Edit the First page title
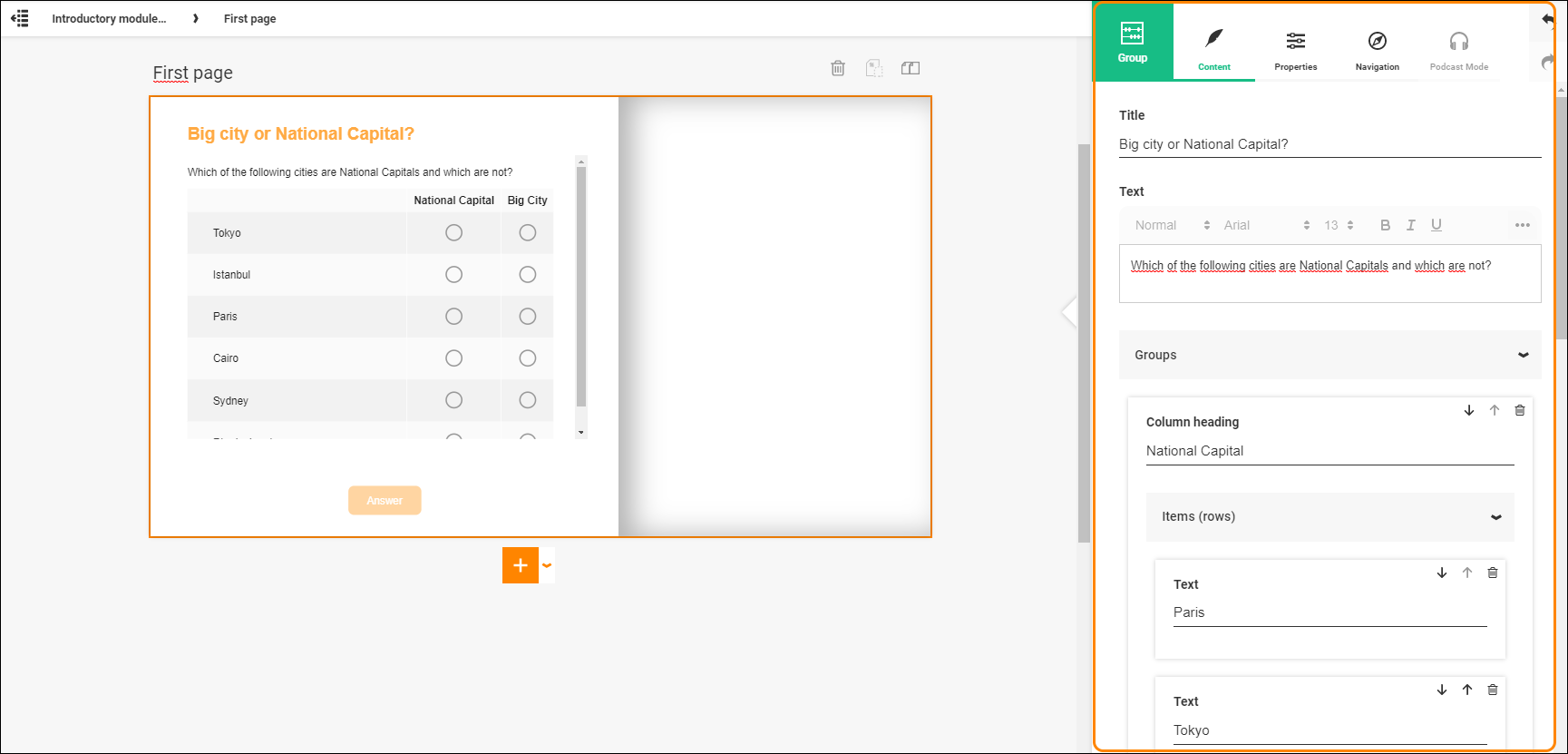The image size is (1568, 754). 193,73
